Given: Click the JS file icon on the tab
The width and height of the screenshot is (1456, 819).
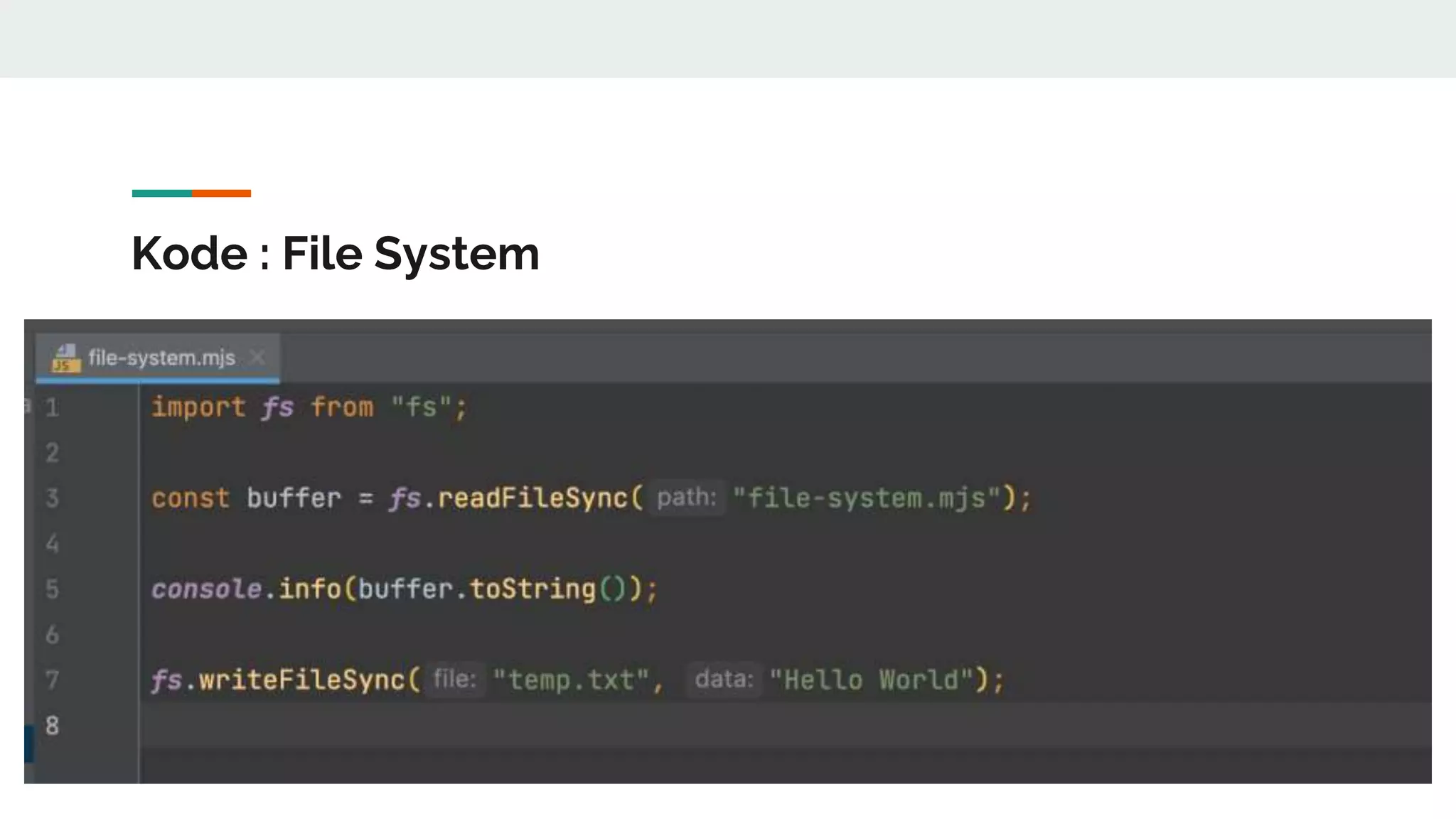Looking at the screenshot, I should (65, 358).
